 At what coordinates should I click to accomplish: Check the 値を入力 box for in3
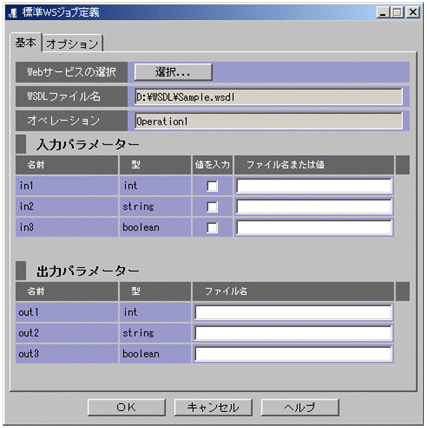pyautogui.click(x=212, y=228)
